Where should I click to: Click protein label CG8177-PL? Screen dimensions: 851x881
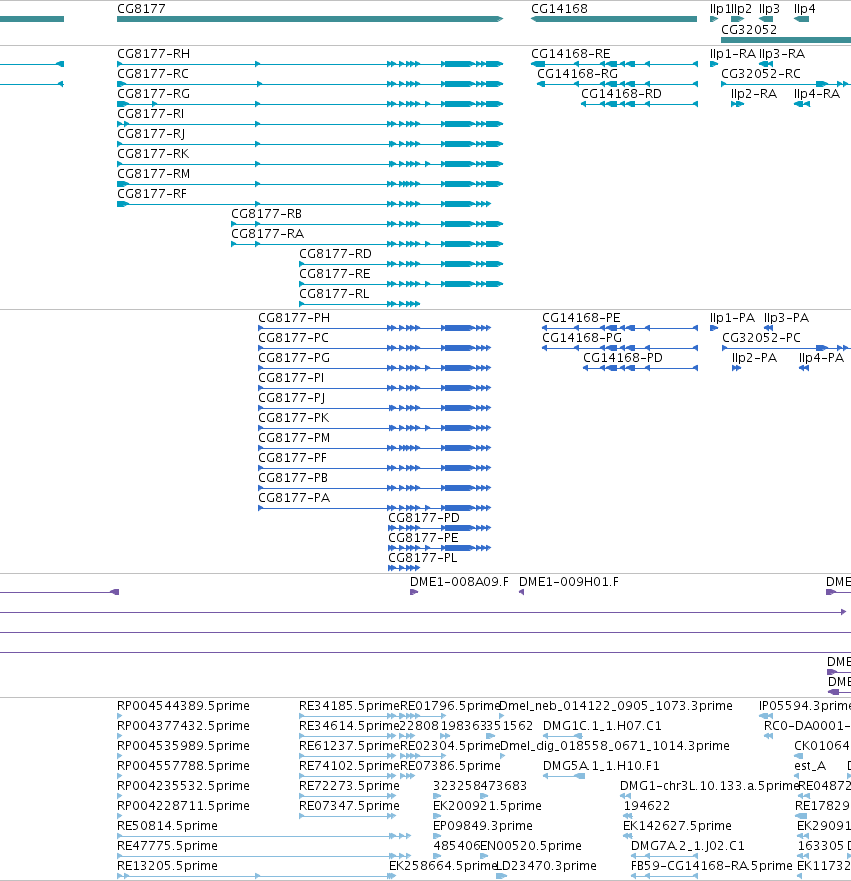tap(422, 558)
